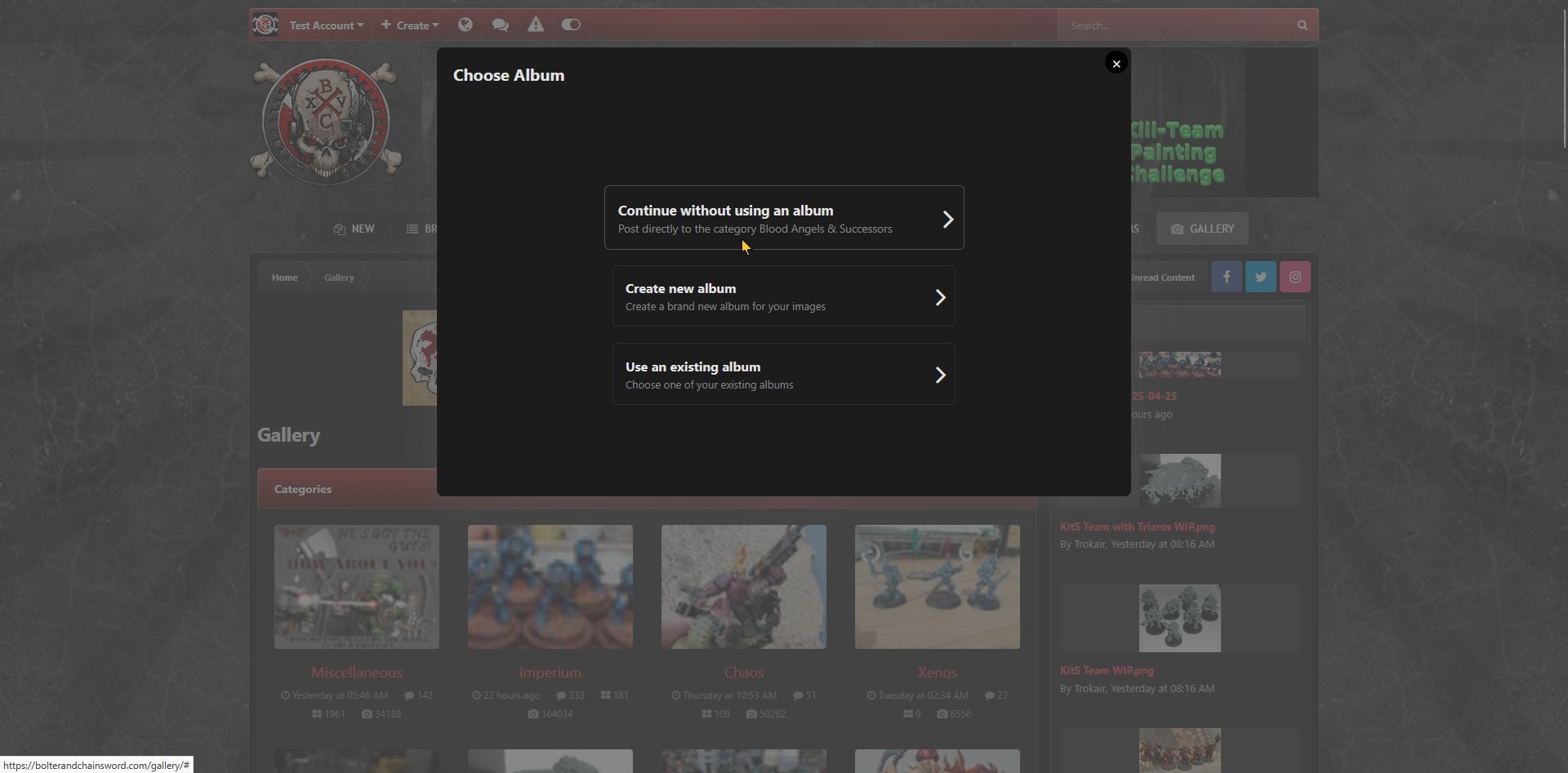The width and height of the screenshot is (1568, 773).
Task: Open the Instagram social icon
Action: (1294, 277)
